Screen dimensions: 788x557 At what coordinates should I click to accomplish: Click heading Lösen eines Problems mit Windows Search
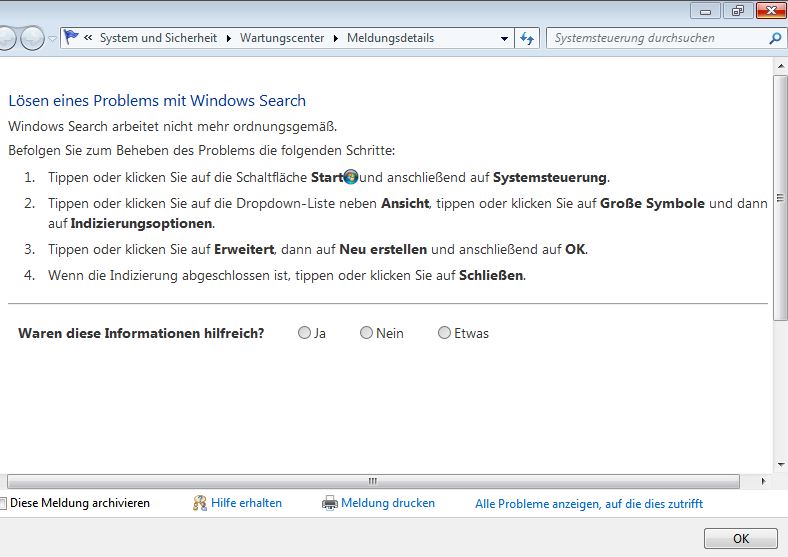[x=157, y=101]
